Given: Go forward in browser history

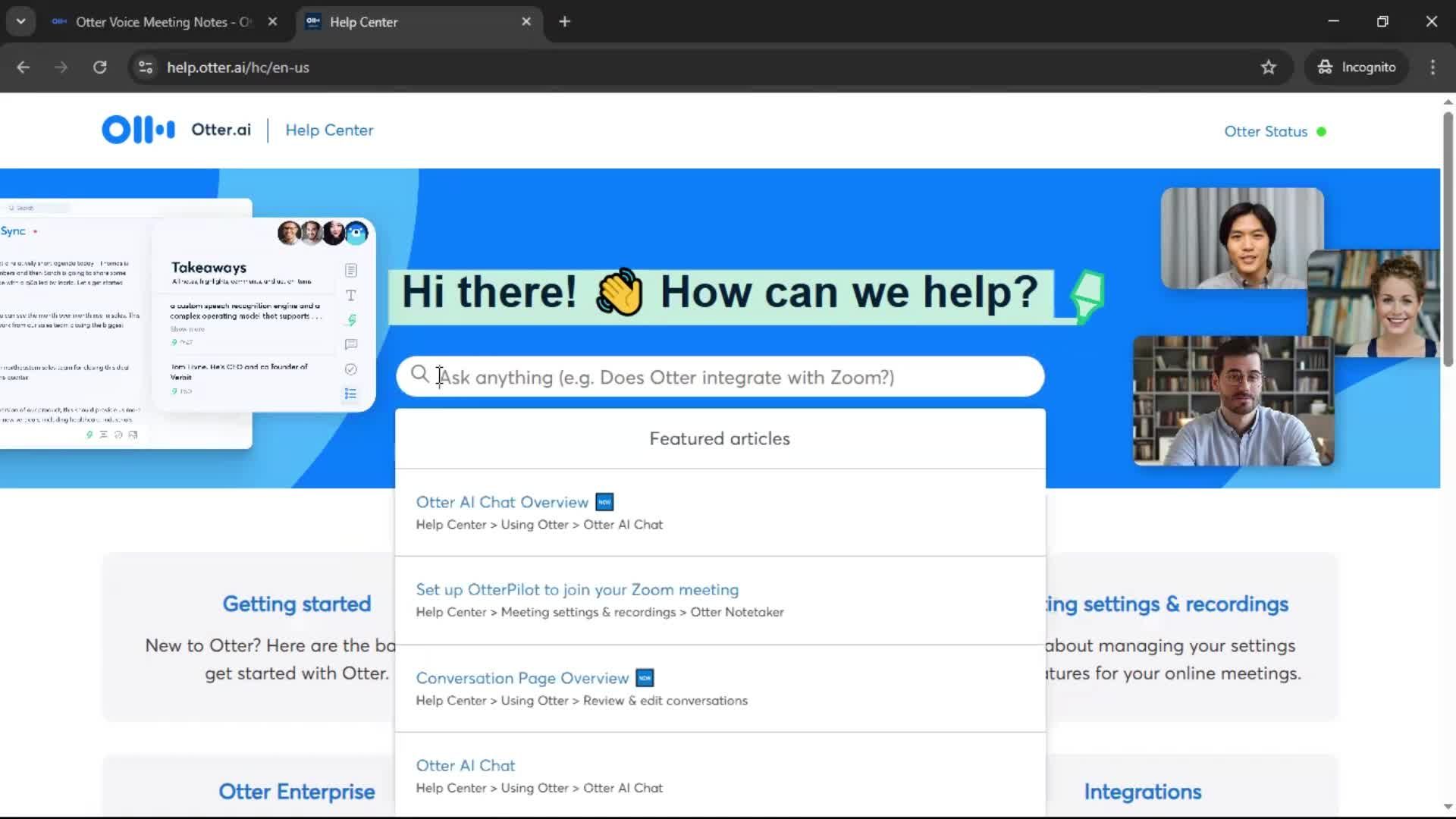Looking at the screenshot, I should (61, 67).
